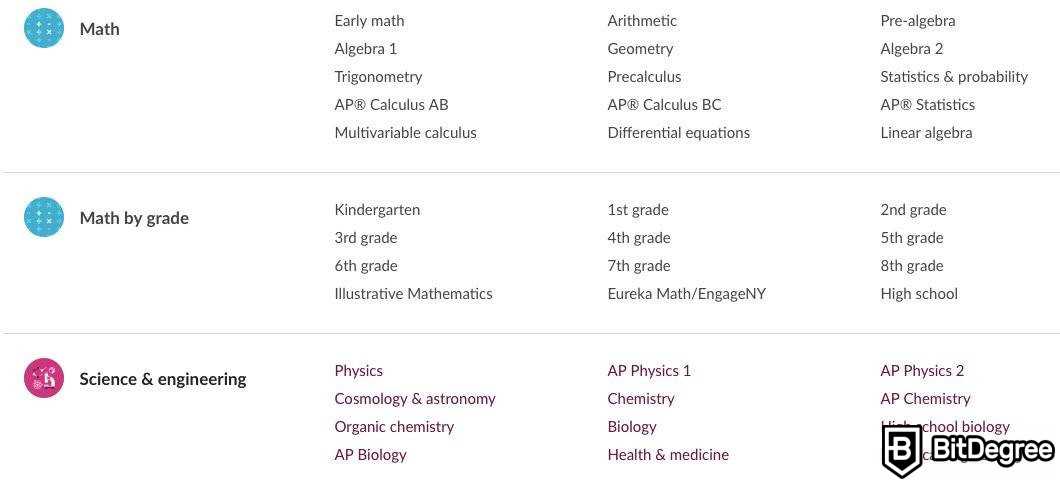
Task: Open Eureka Math/EngageNY
Action: (x=687, y=293)
